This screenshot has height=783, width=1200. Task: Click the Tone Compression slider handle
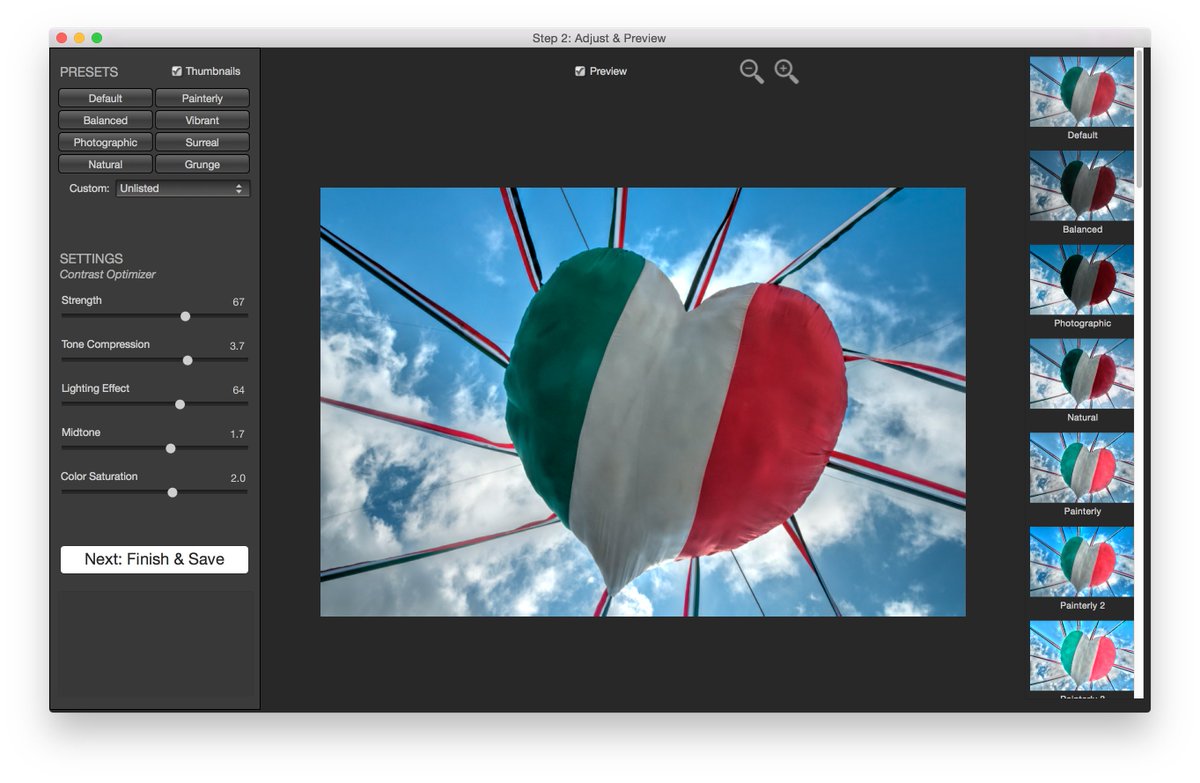[x=187, y=360]
